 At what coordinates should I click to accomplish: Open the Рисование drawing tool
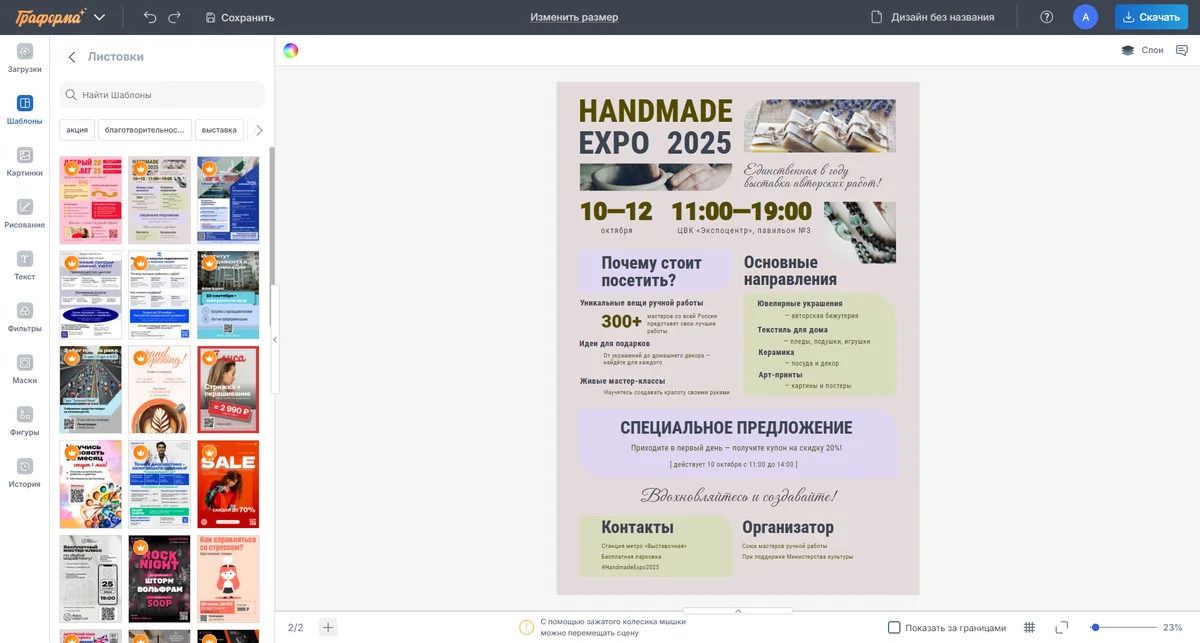(24, 208)
